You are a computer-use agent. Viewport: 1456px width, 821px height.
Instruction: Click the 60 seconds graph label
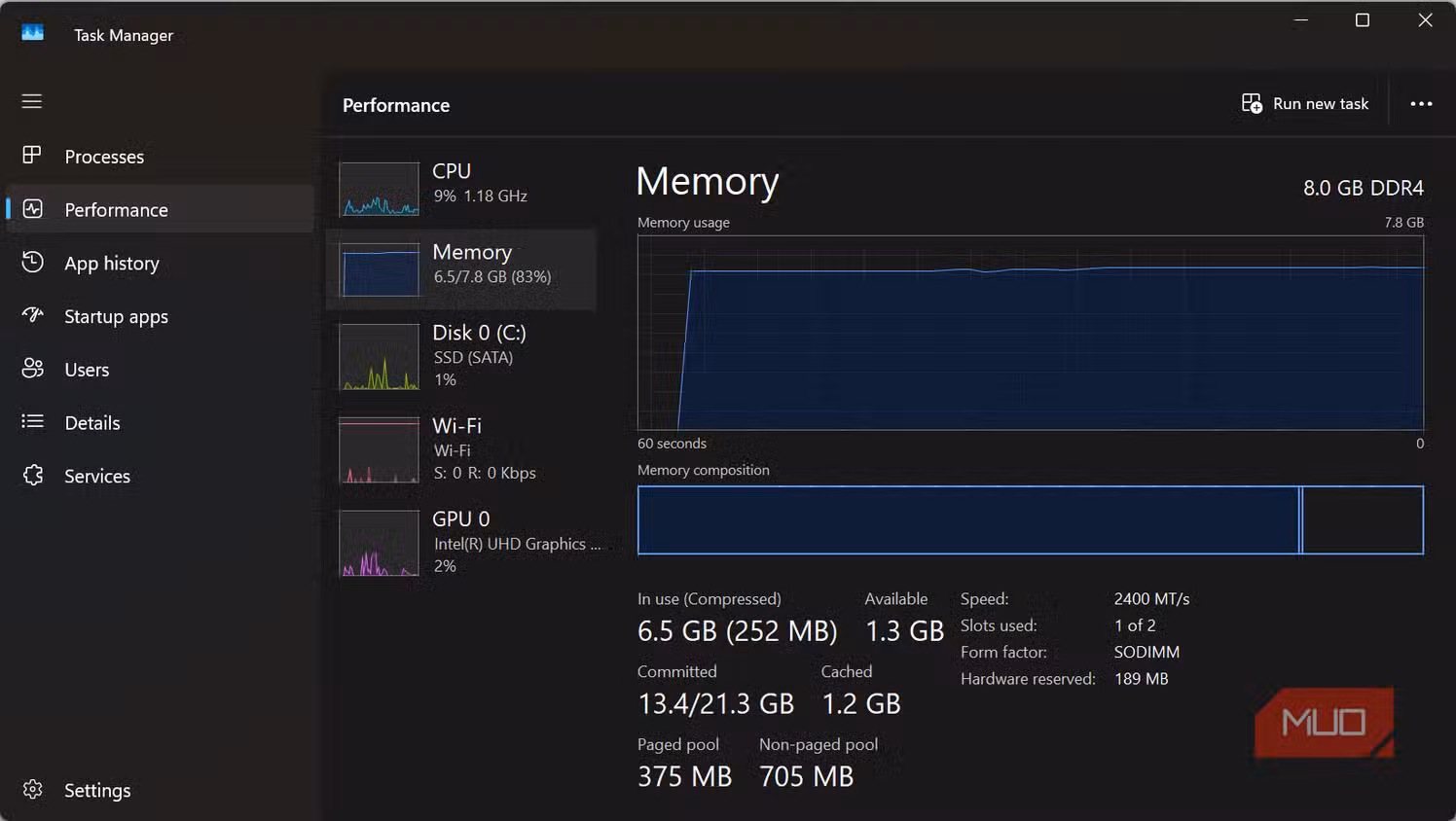[x=672, y=444]
